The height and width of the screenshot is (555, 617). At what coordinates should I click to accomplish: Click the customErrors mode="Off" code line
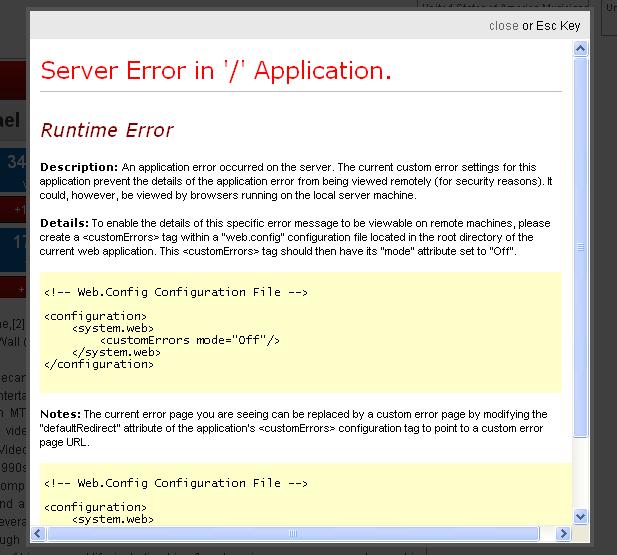pyautogui.click(x=189, y=340)
